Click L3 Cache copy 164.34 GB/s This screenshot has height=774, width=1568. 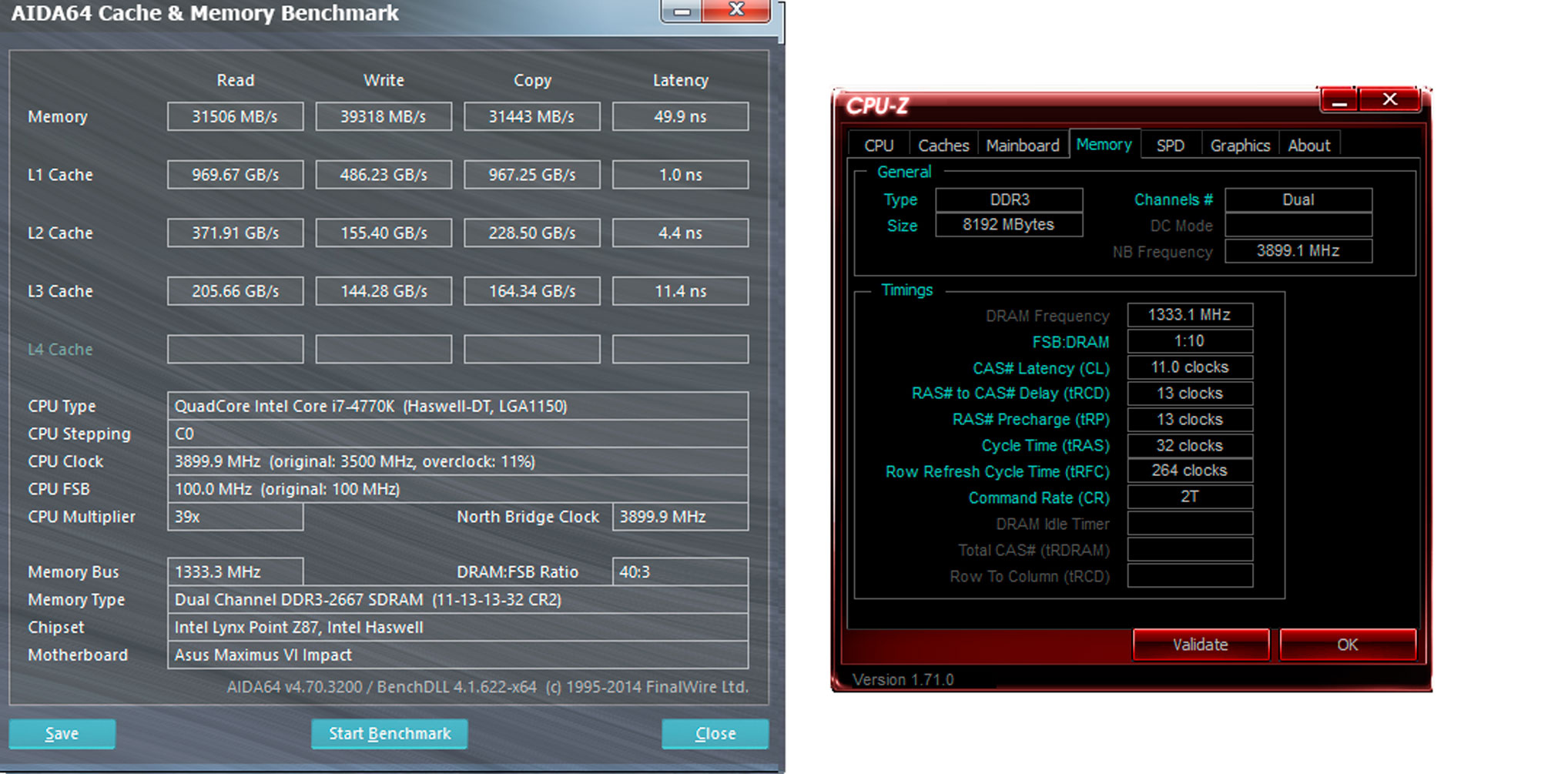tap(531, 291)
